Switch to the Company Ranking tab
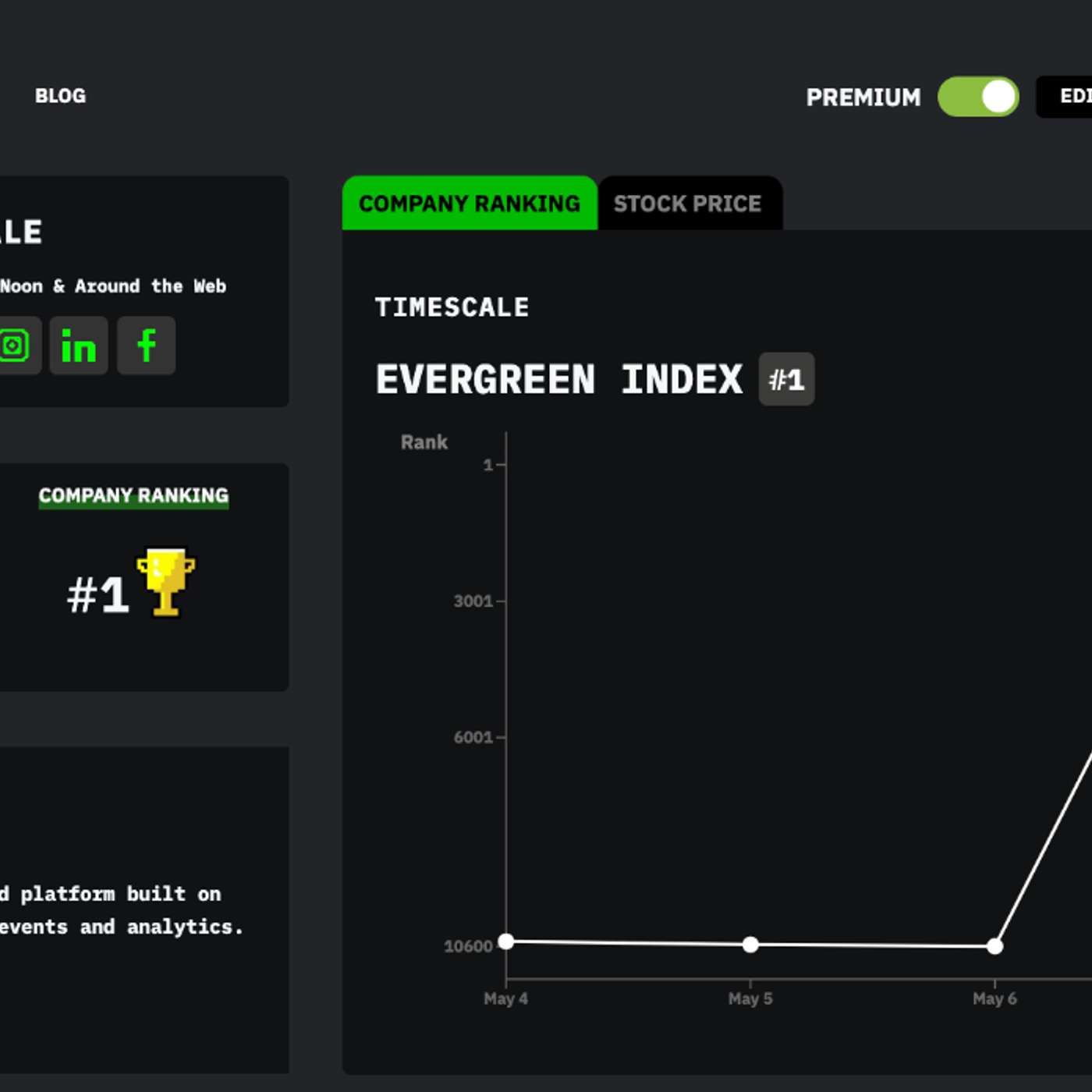 point(470,204)
